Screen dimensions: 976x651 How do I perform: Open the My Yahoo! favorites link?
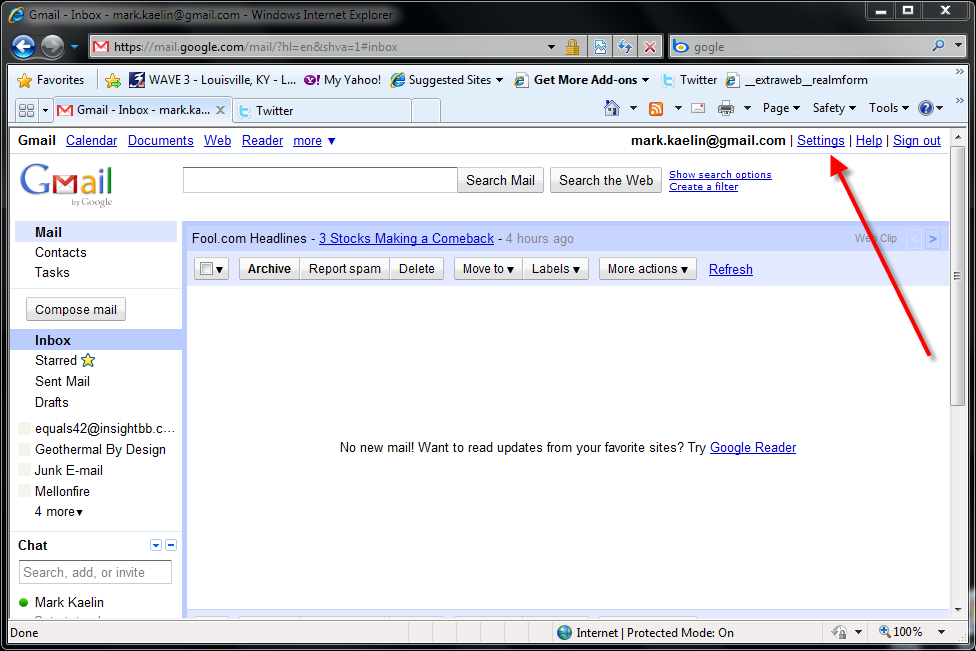[x=343, y=80]
